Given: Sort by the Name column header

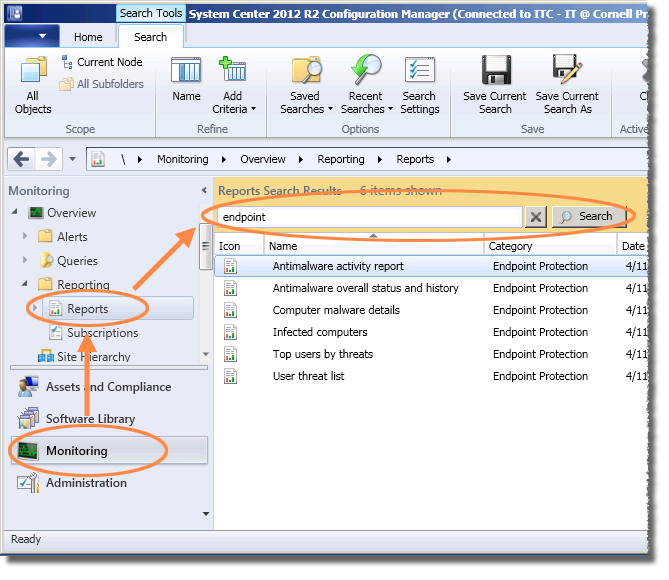Looking at the screenshot, I should [x=374, y=246].
